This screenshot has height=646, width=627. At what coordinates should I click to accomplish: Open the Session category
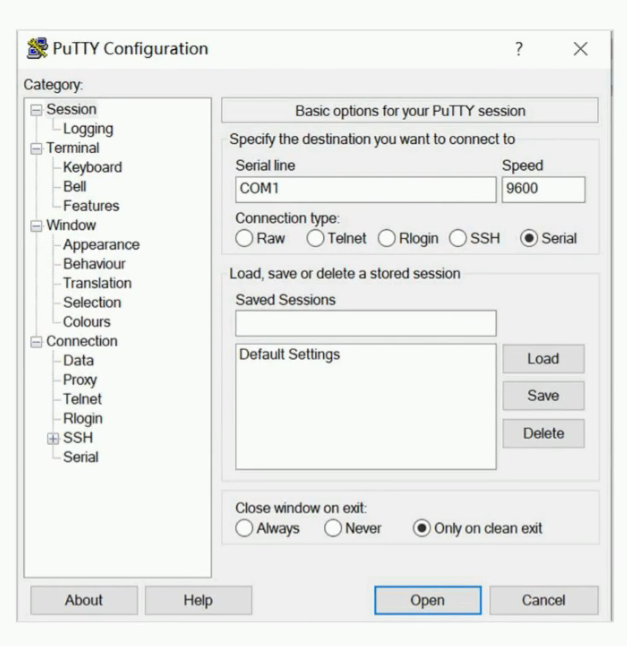tap(71, 110)
